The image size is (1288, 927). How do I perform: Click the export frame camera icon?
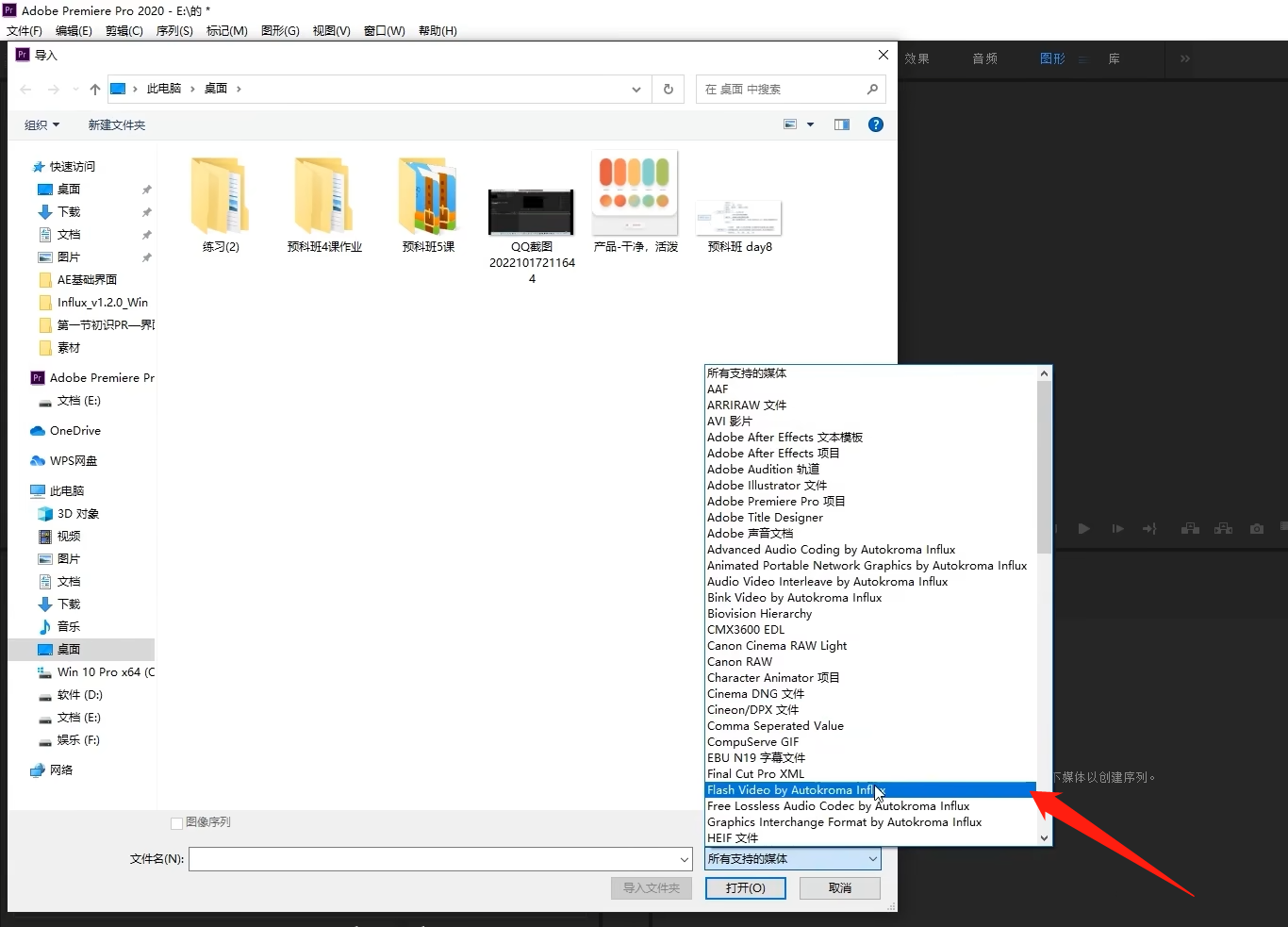click(1257, 529)
